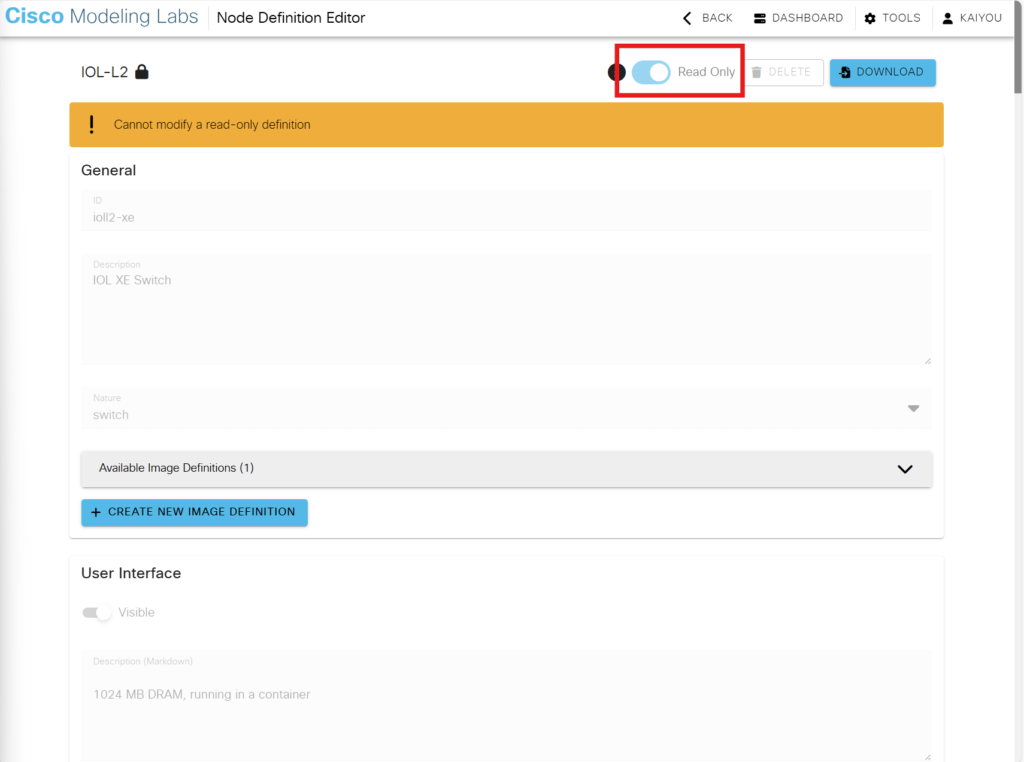Click the DOWNLOAD button

coord(882,72)
